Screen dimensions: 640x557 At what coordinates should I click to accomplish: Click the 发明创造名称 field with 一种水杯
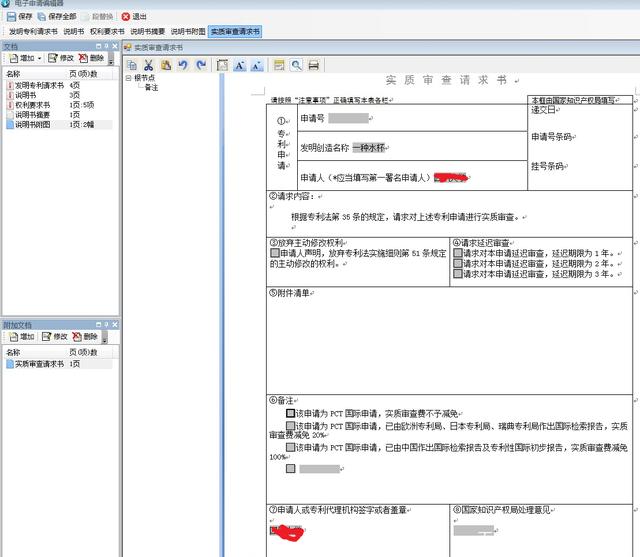tap(369, 148)
